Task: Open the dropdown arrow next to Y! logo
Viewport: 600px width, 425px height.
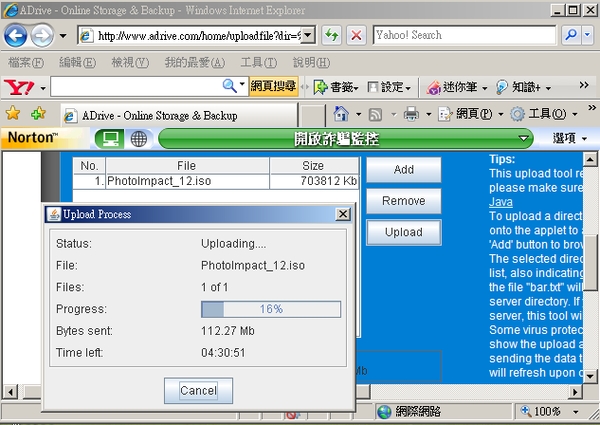Action: coord(43,88)
